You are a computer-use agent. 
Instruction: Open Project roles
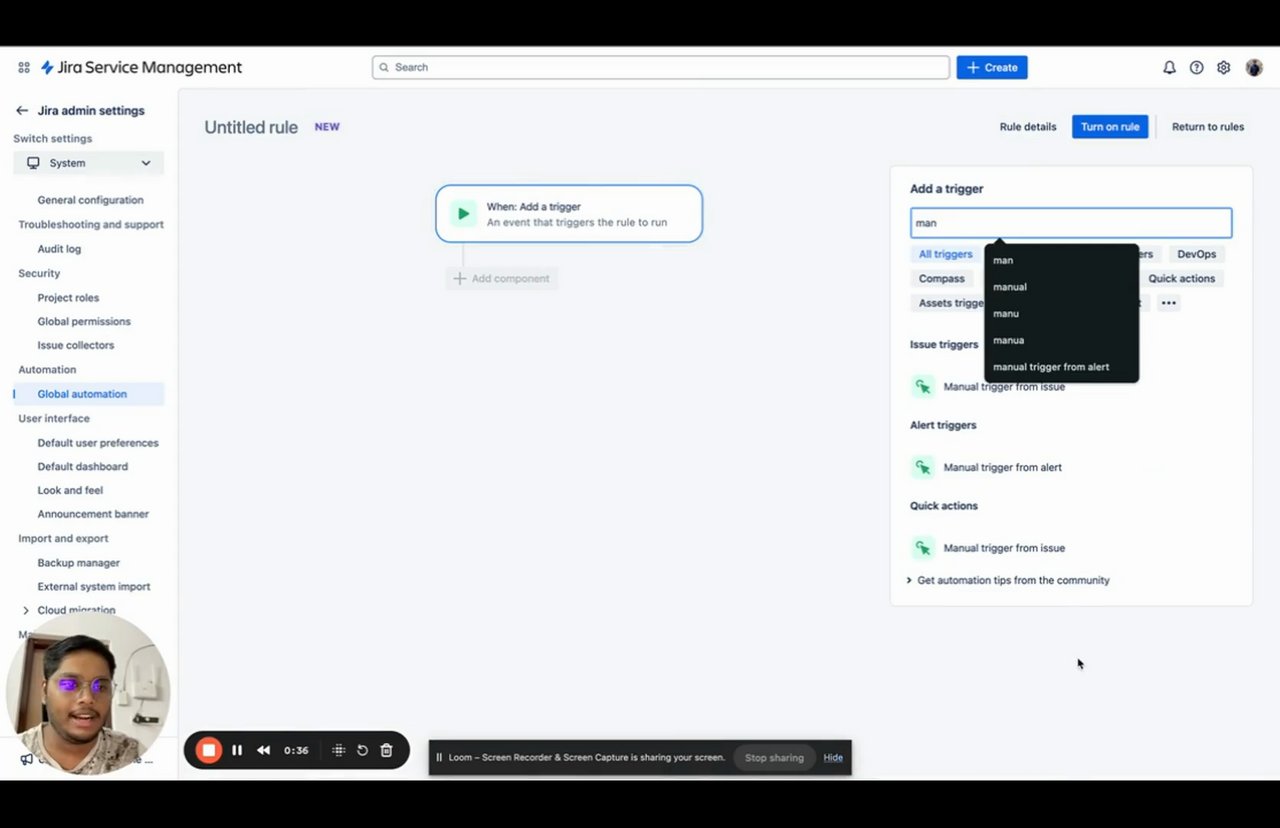[x=68, y=298]
